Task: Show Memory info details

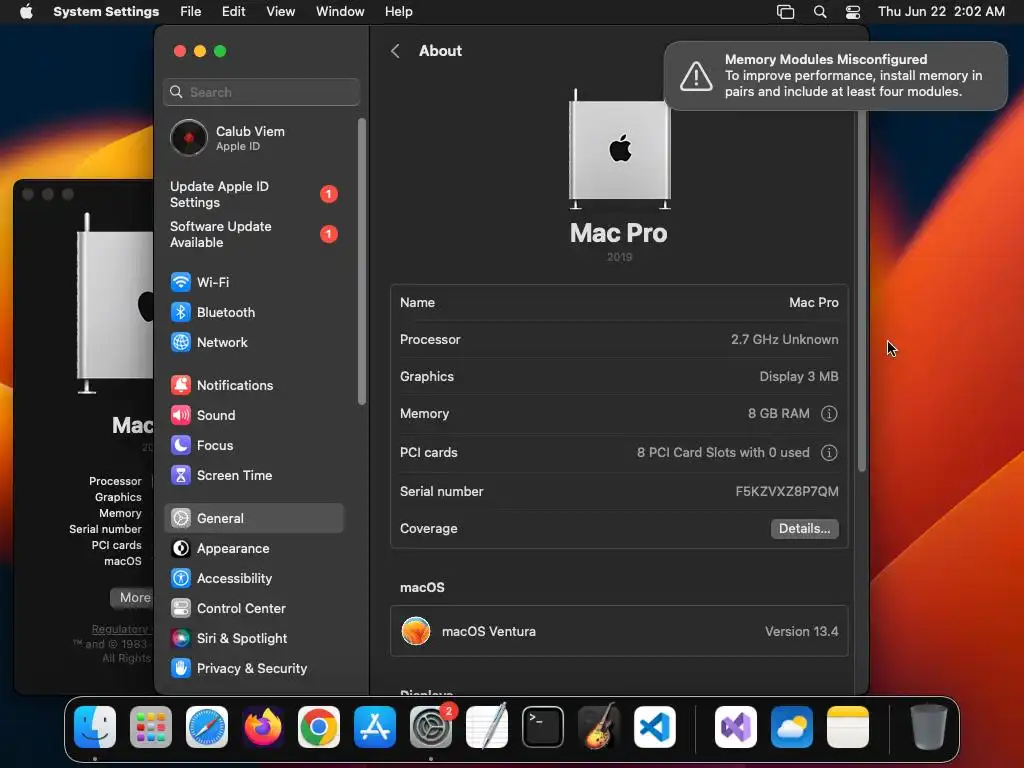Action: pyautogui.click(x=829, y=413)
